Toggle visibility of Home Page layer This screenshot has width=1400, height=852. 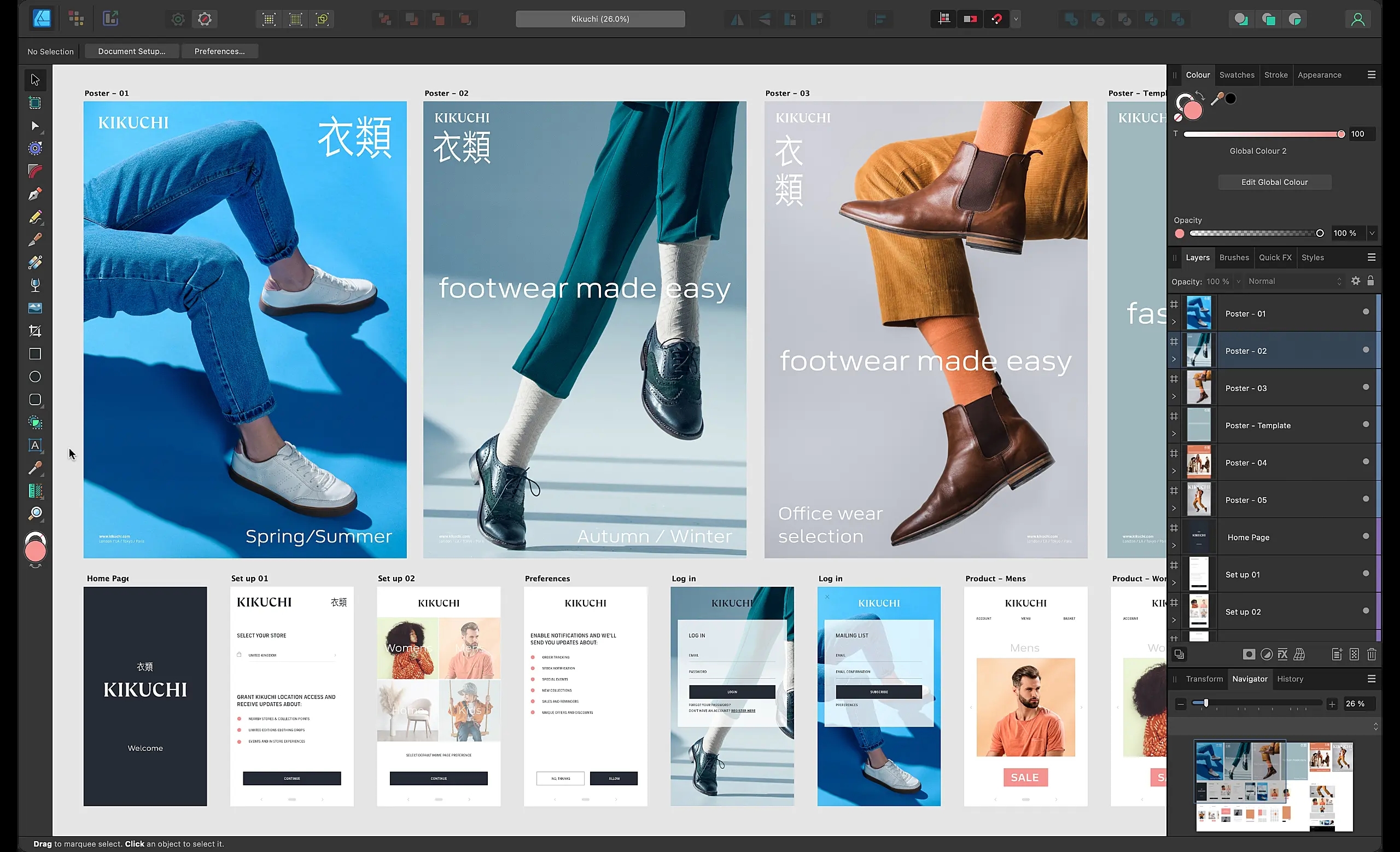1366,537
